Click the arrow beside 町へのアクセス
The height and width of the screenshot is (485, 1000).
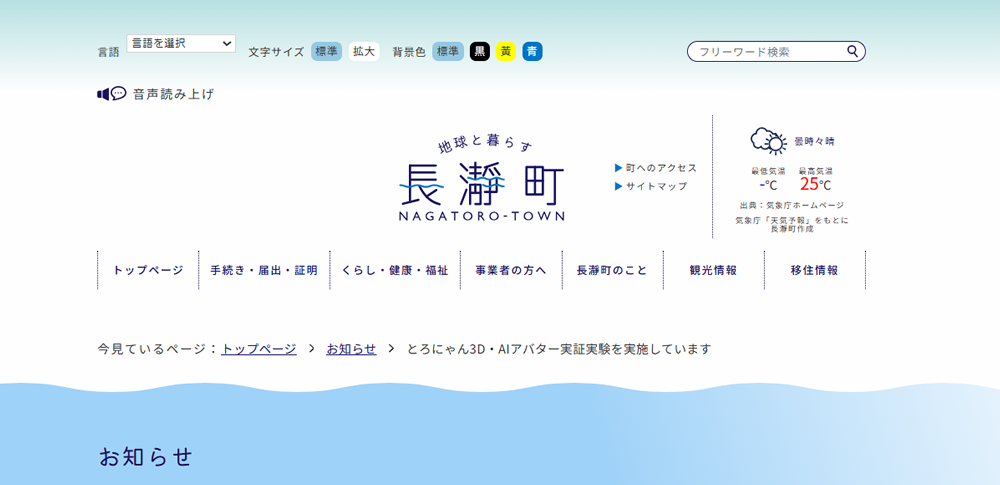[618, 168]
